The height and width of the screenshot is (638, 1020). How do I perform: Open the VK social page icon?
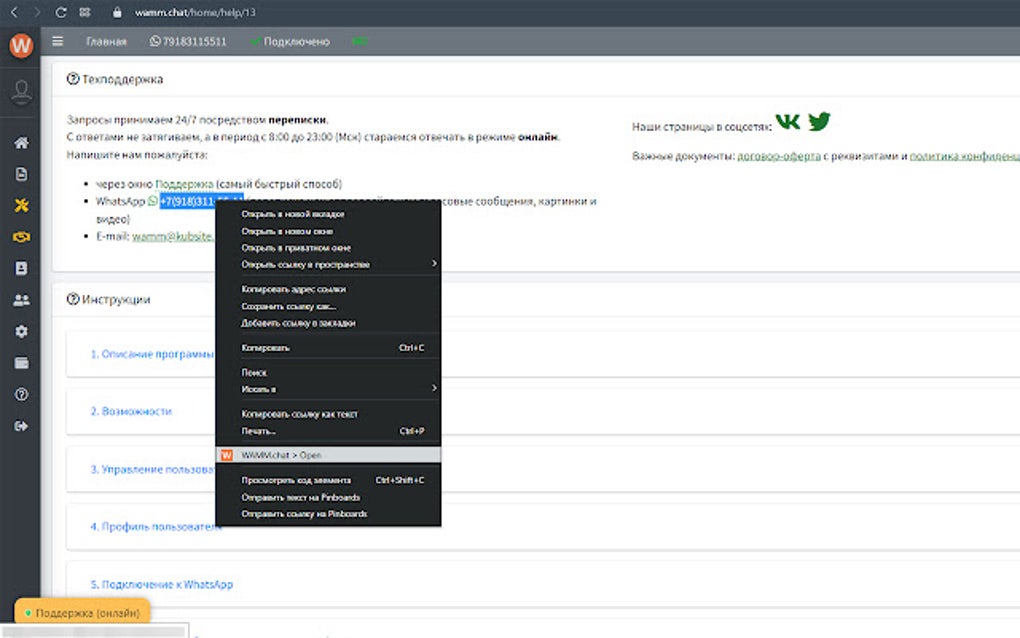[788, 122]
